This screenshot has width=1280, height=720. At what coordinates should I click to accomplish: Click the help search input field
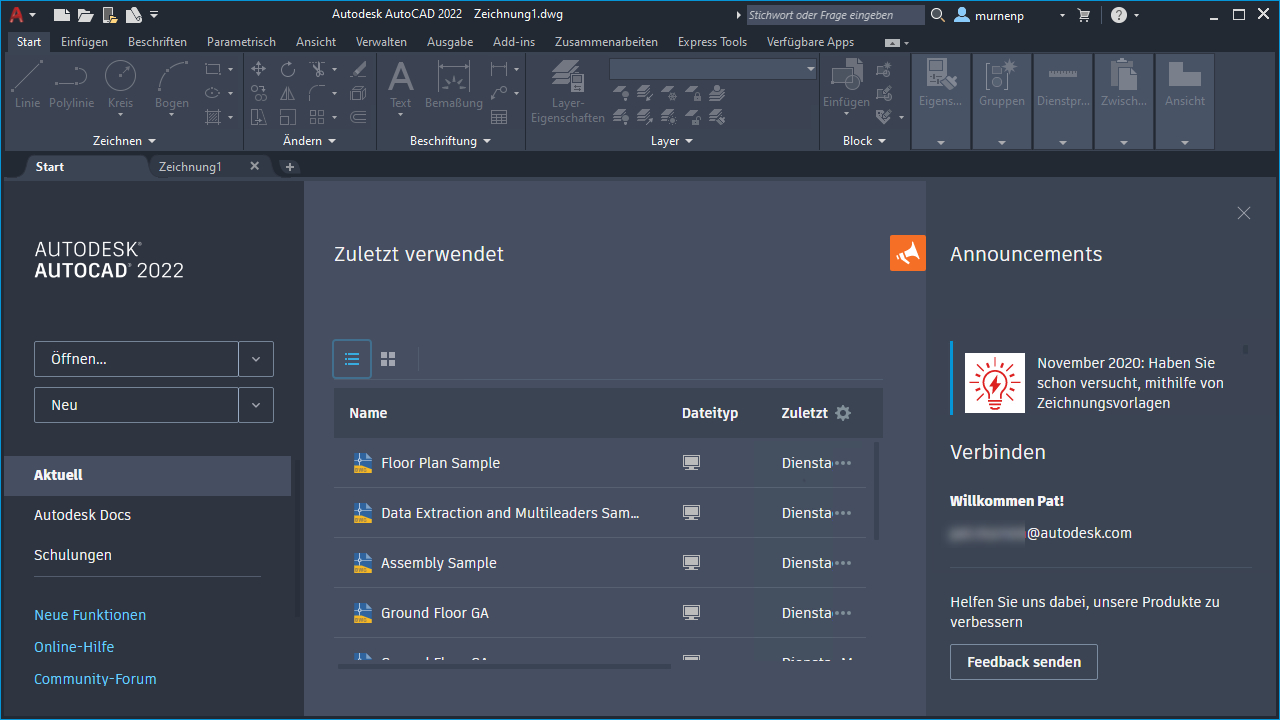834,15
